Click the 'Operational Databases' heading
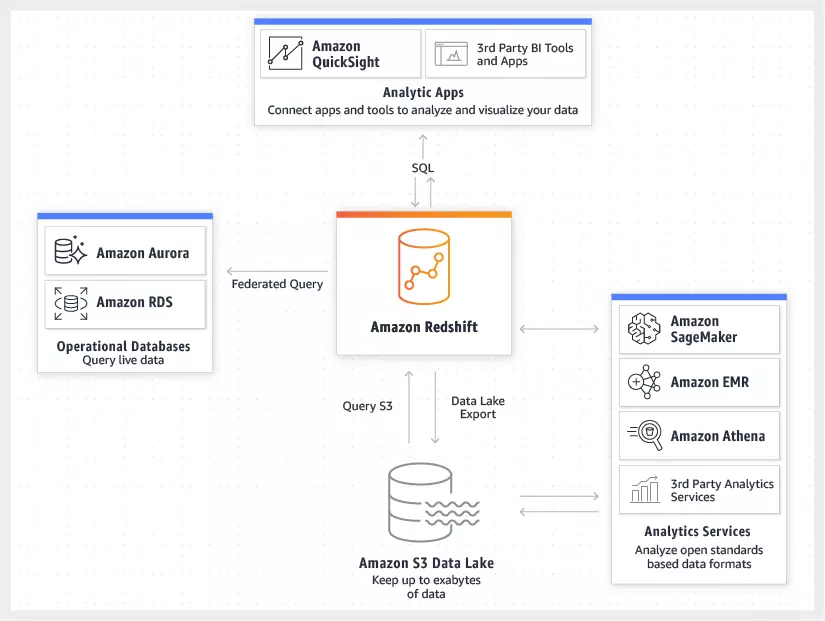The image size is (825, 621). click(123, 346)
